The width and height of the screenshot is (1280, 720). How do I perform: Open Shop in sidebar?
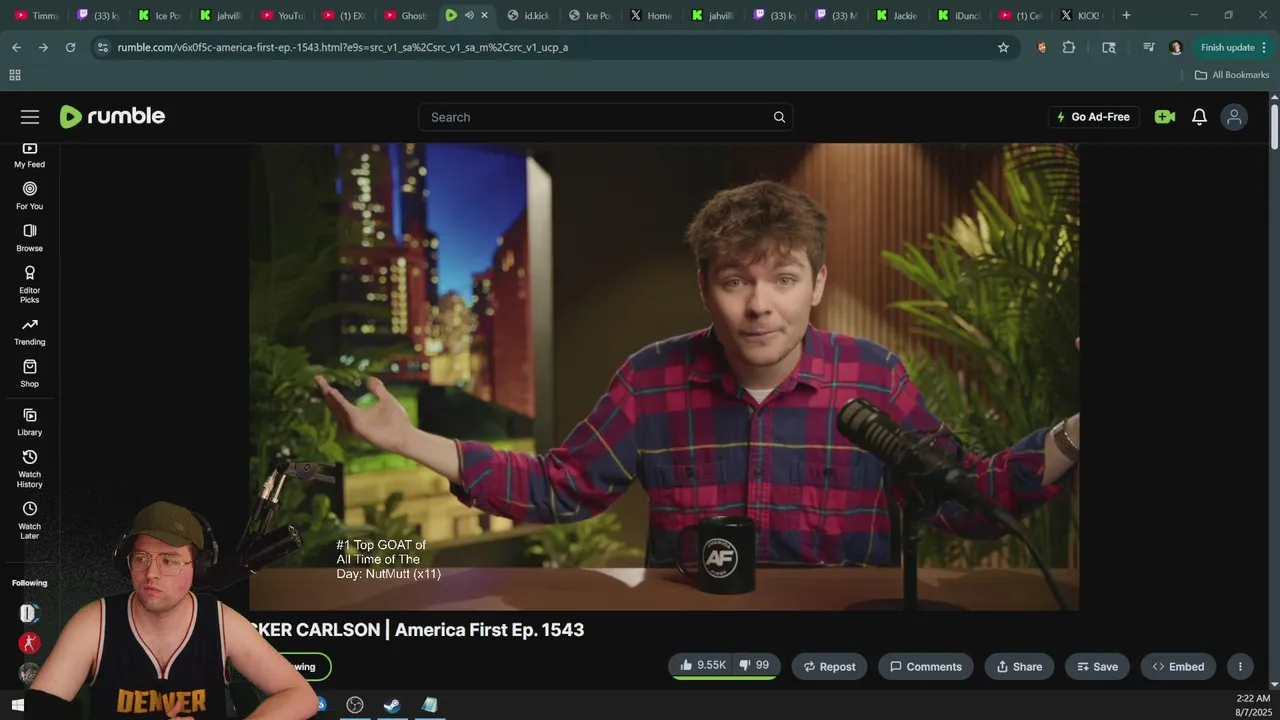29,373
